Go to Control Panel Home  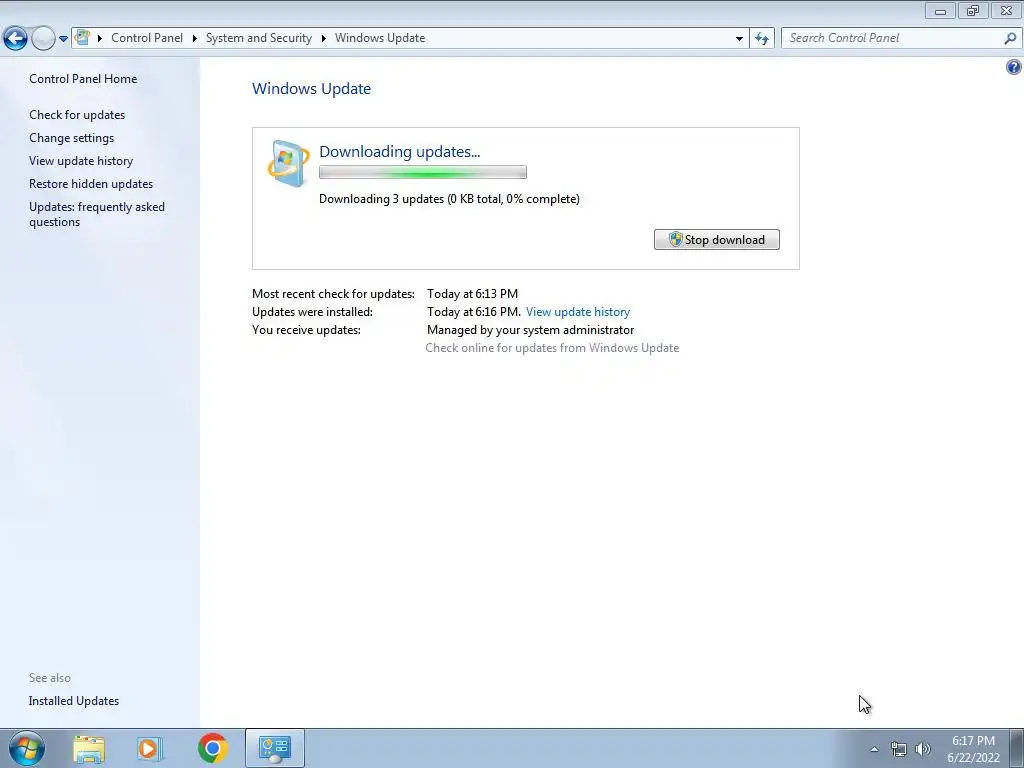pyautogui.click(x=83, y=78)
